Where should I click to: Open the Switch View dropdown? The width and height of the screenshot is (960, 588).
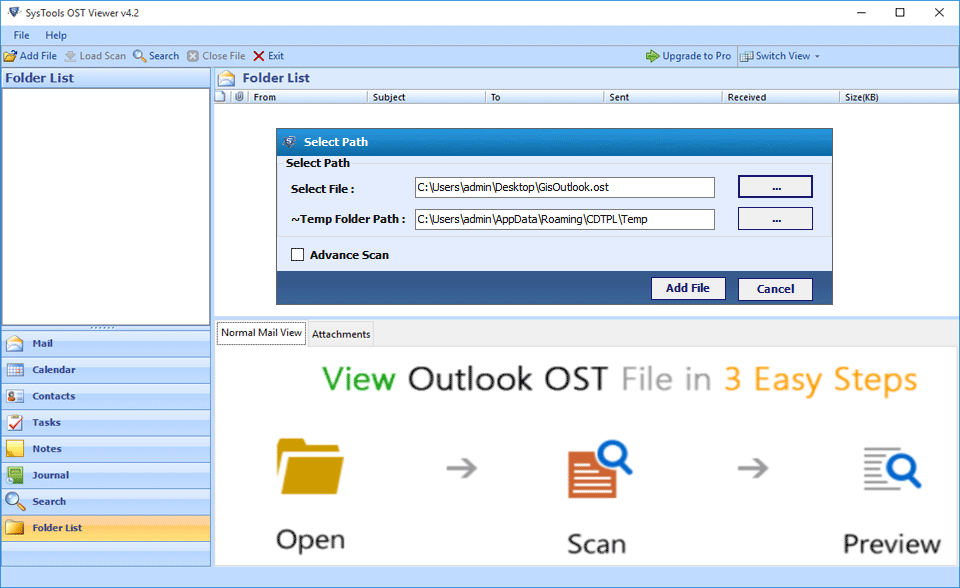tap(779, 56)
